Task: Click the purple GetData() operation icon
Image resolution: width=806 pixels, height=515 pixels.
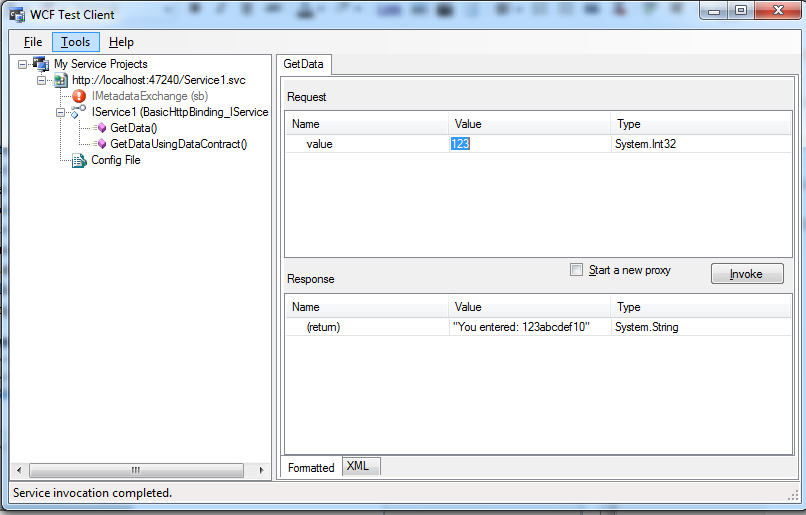Action: (100, 127)
